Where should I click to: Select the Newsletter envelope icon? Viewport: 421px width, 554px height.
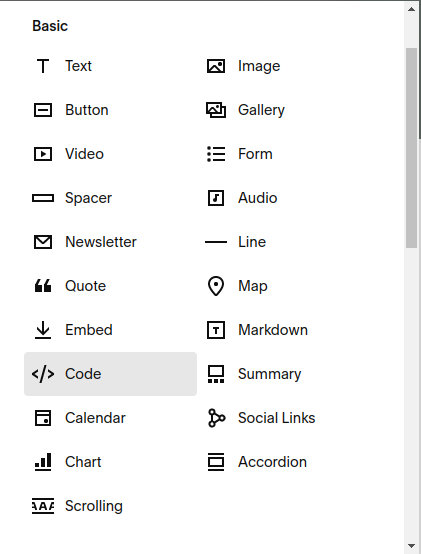(x=43, y=242)
